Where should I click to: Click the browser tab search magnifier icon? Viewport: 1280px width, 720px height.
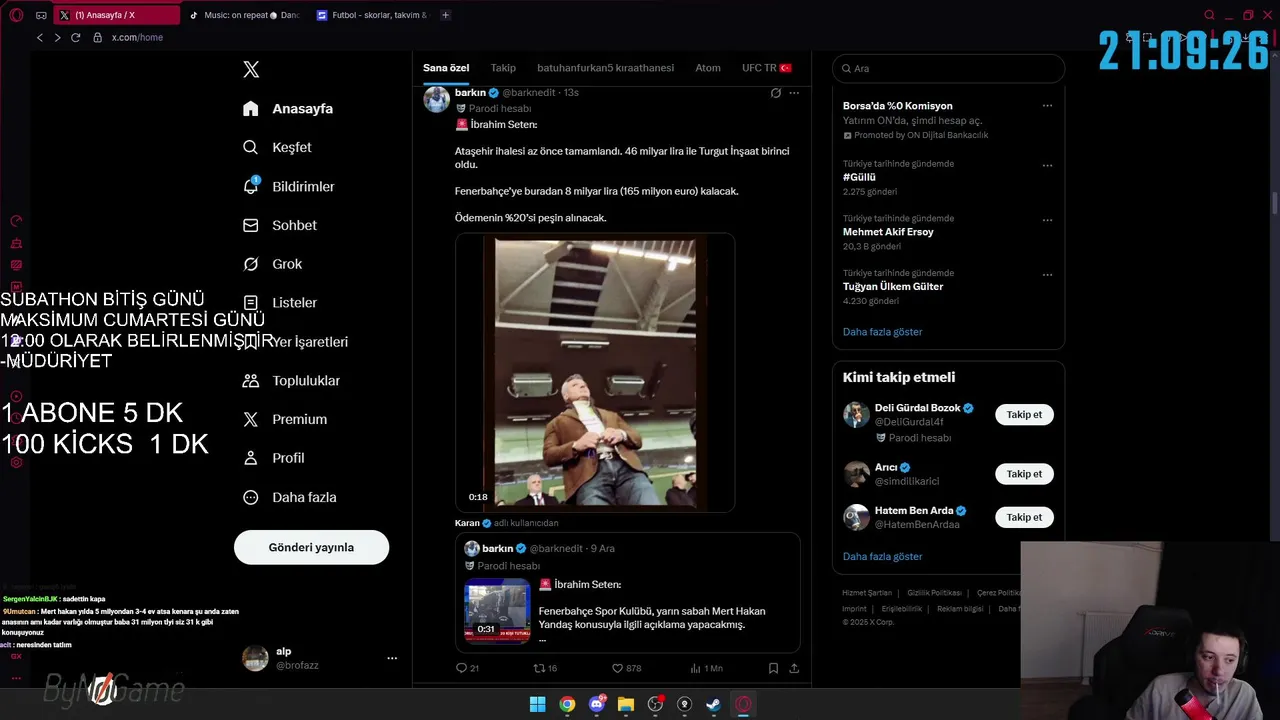tap(1210, 15)
